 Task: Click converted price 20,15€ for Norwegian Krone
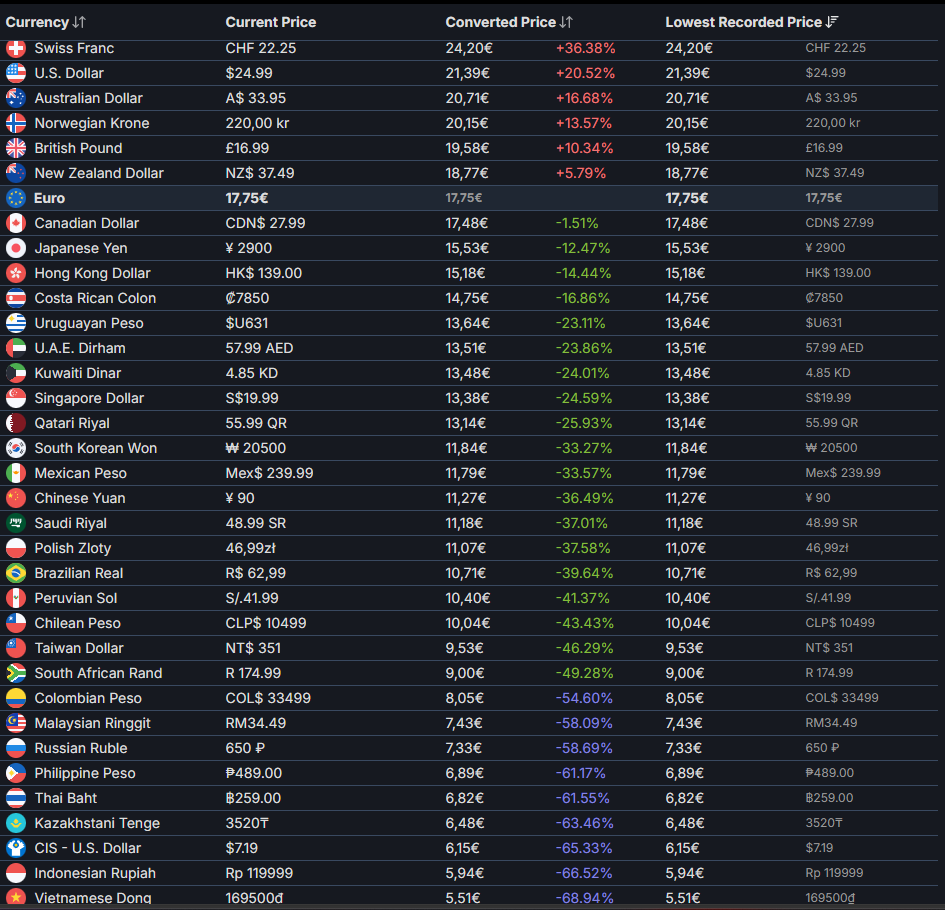pyautogui.click(x=467, y=123)
